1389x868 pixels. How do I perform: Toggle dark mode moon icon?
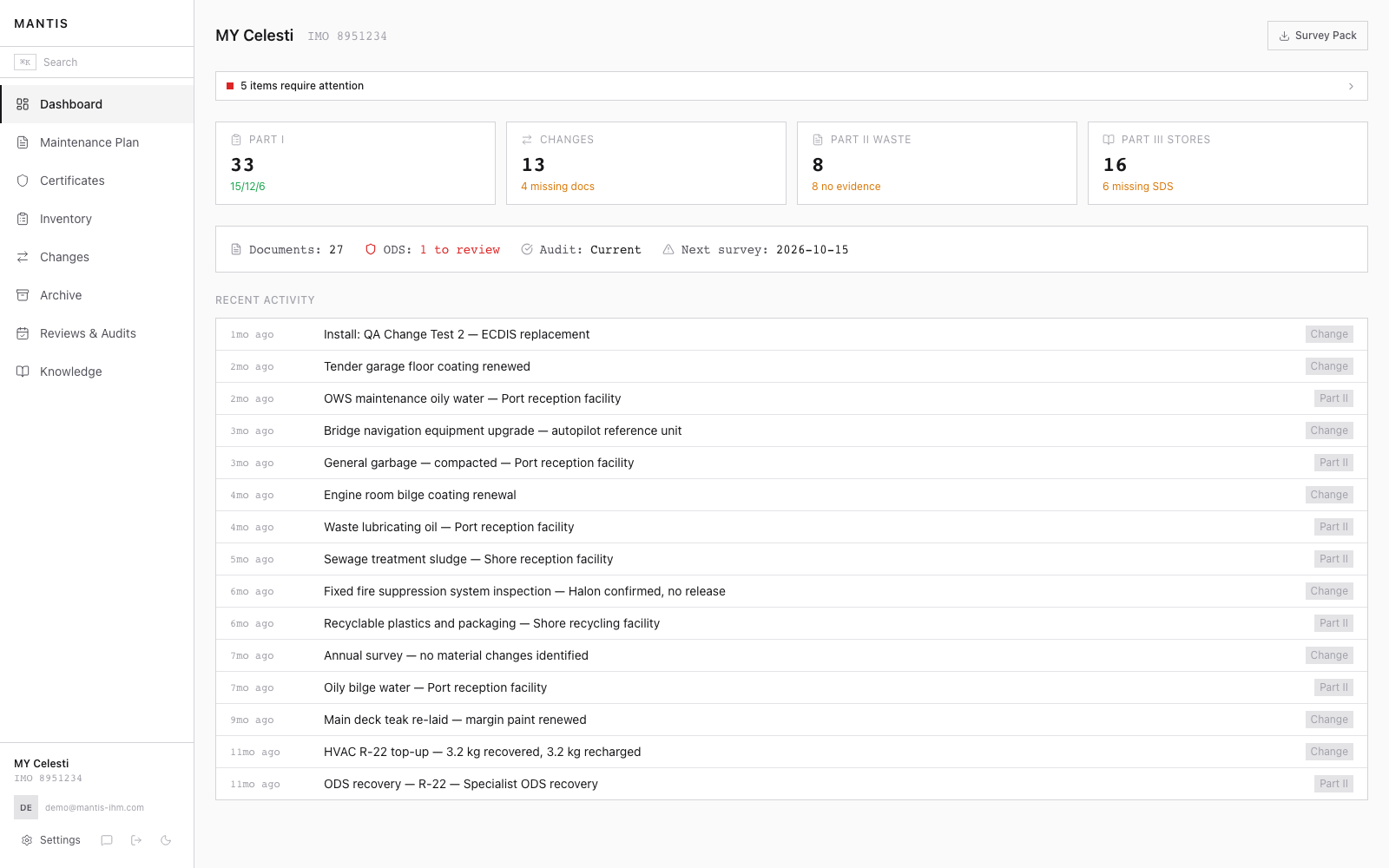[x=166, y=840]
